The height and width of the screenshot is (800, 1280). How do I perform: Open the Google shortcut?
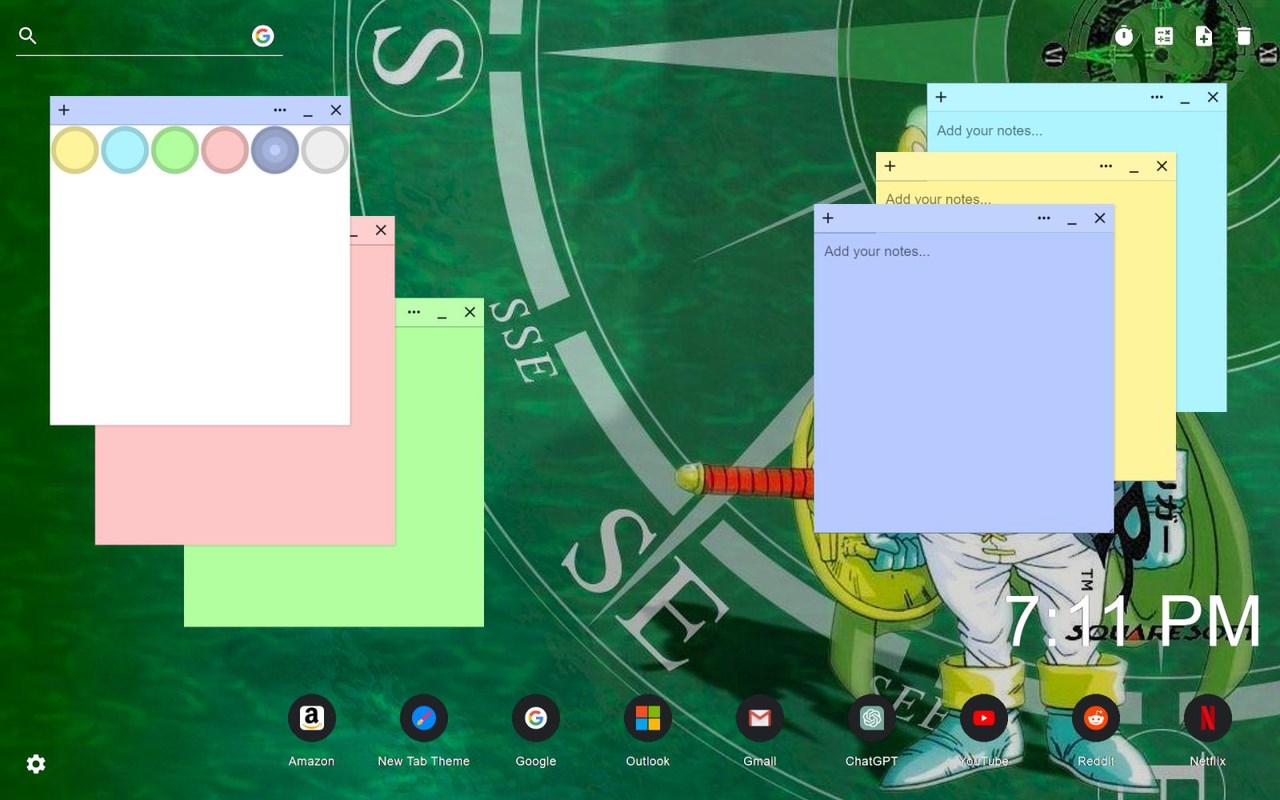(x=536, y=718)
